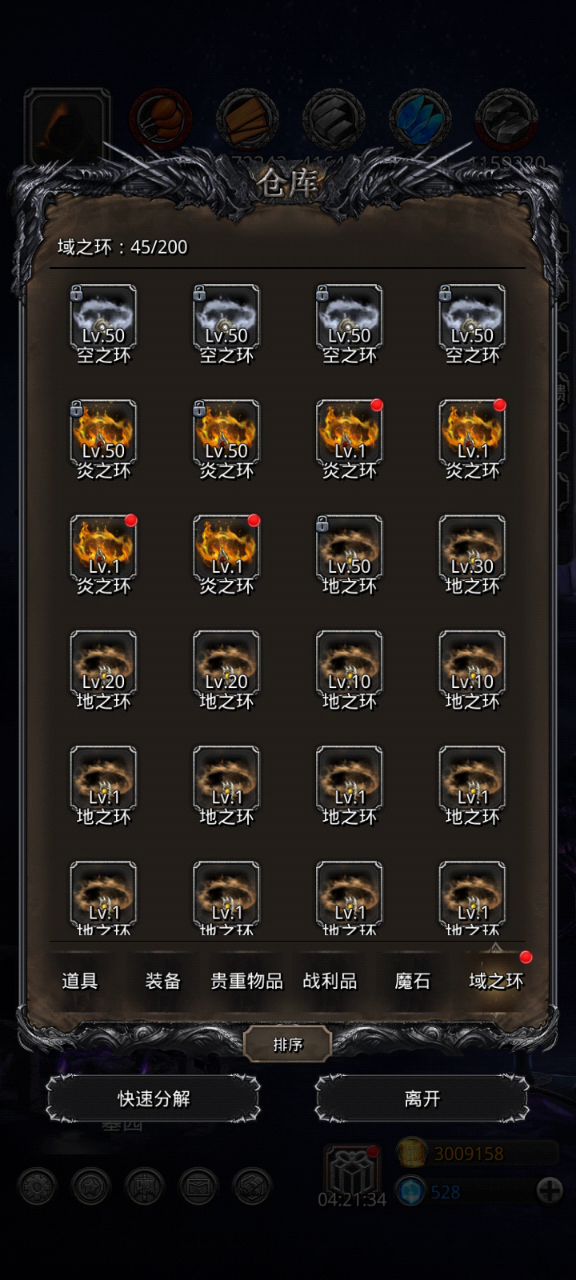Select the second locked Lv.50 炎之环
The width and height of the screenshot is (576, 1280).
[226, 433]
